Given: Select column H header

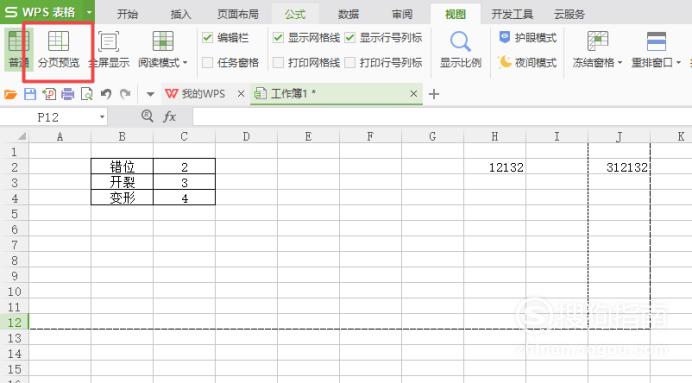Looking at the screenshot, I should click(x=495, y=137).
